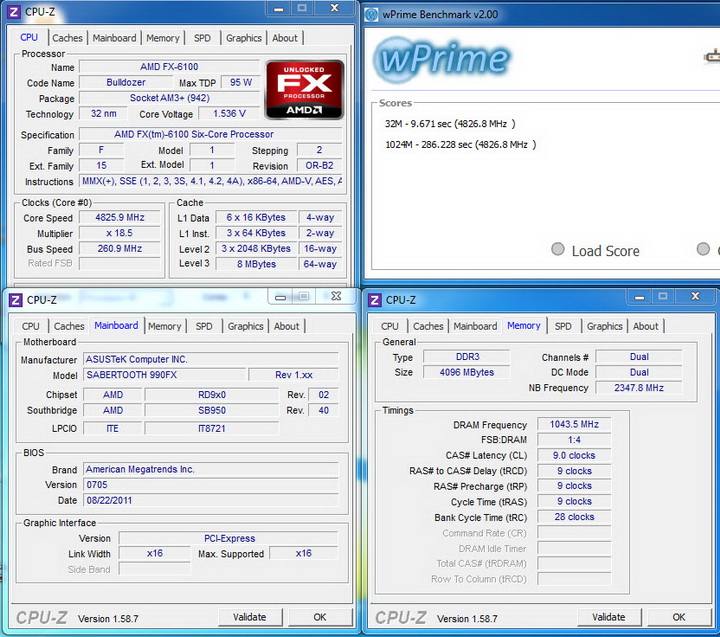Open Mainboard tab in the Memory CPU-Z window
Image resolution: width=720 pixels, height=637 pixels.
click(x=475, y=326)
